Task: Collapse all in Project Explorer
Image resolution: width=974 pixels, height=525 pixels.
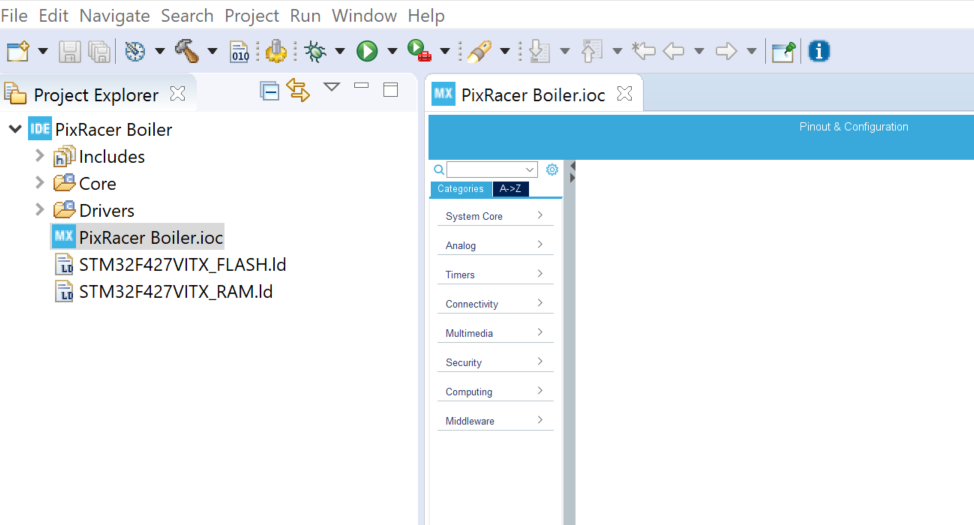Action: pos(270,91)
